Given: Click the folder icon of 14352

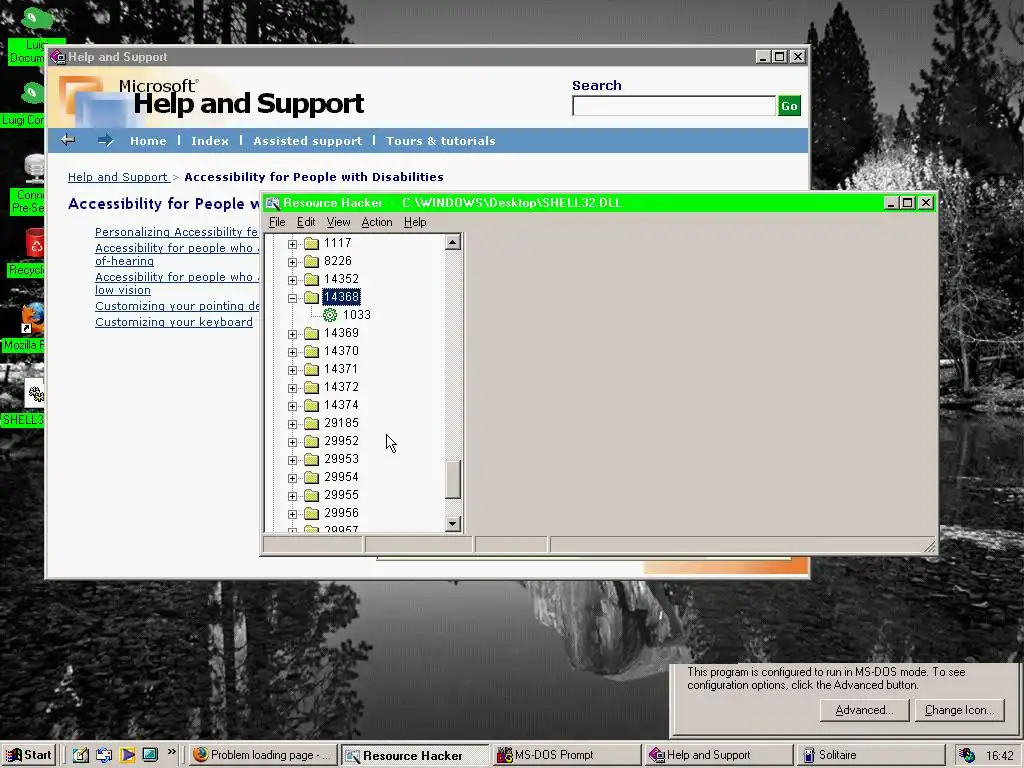Looking at the screenshot, I should pyautogui.click(x=312, y=279).
